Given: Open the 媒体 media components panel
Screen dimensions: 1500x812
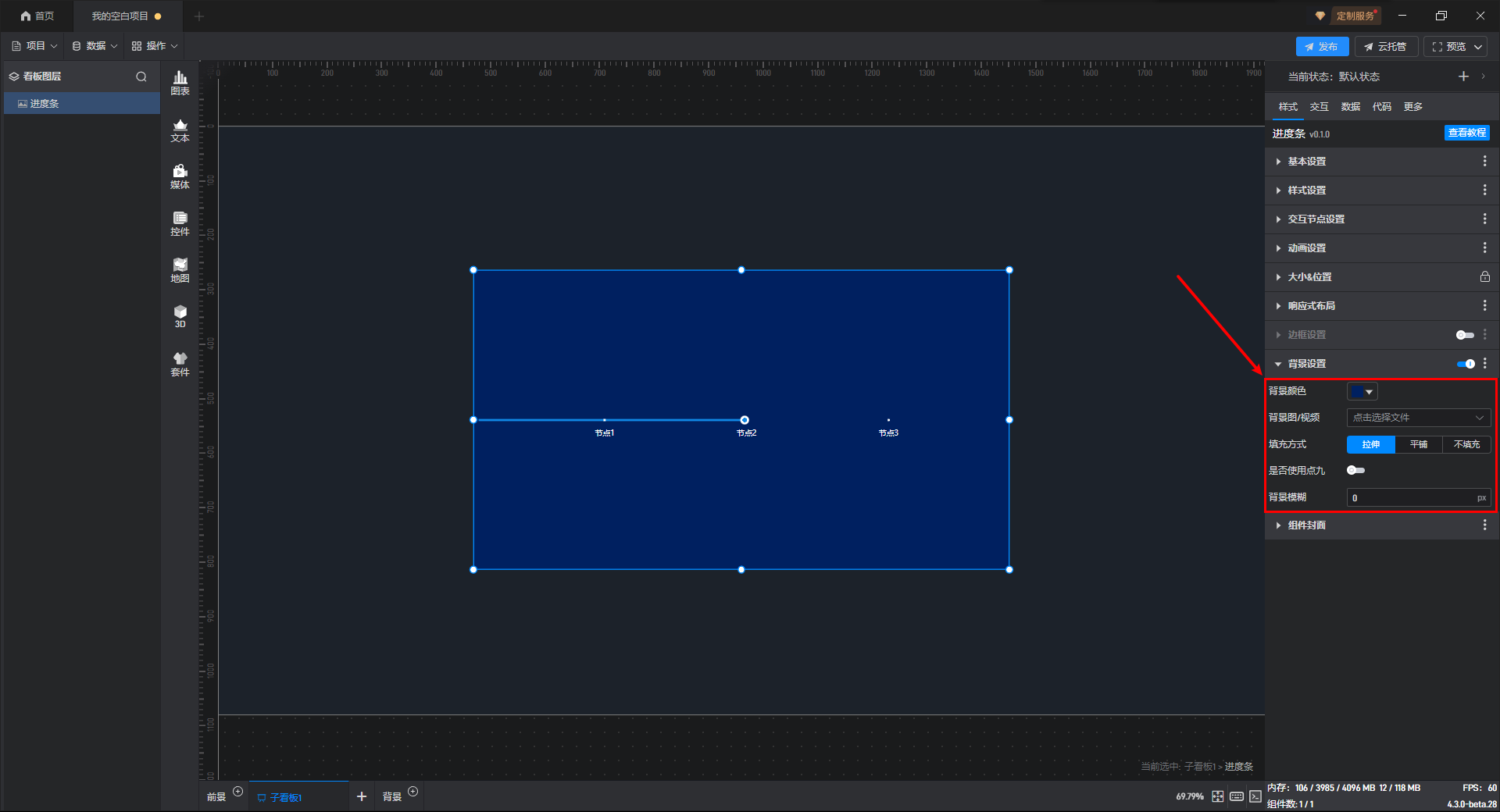Looking at the screenshot, I should point(180,177).
